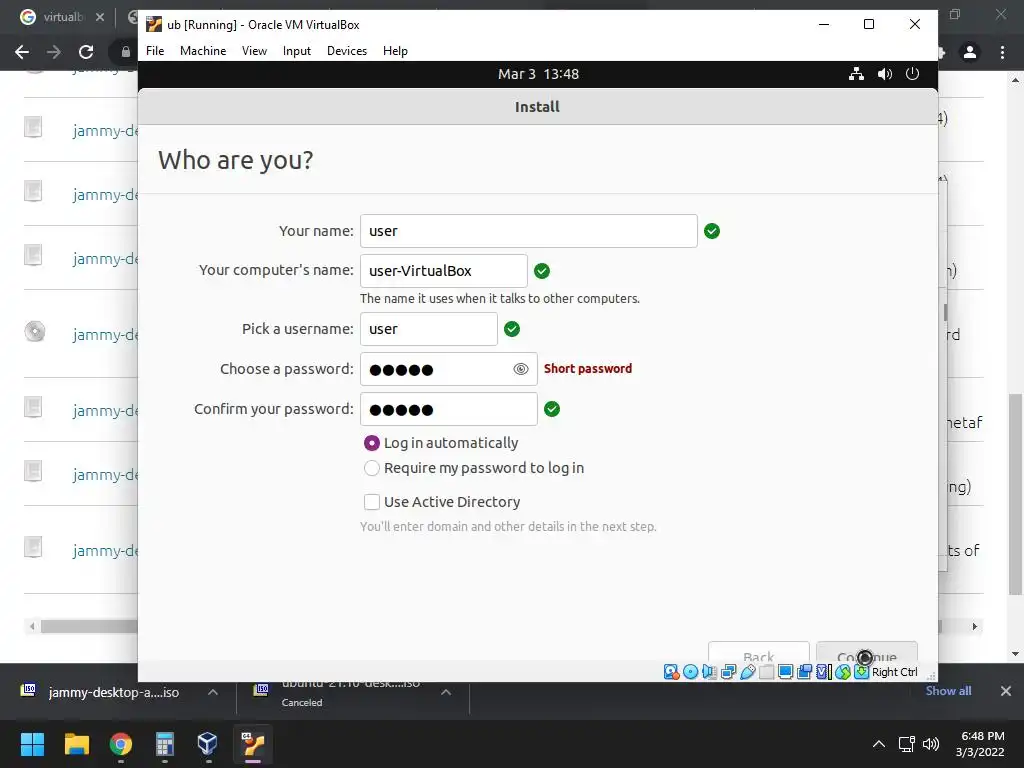
Task: Click the display indicator in VirtualBox status bar
Action: tap(786, 672)
